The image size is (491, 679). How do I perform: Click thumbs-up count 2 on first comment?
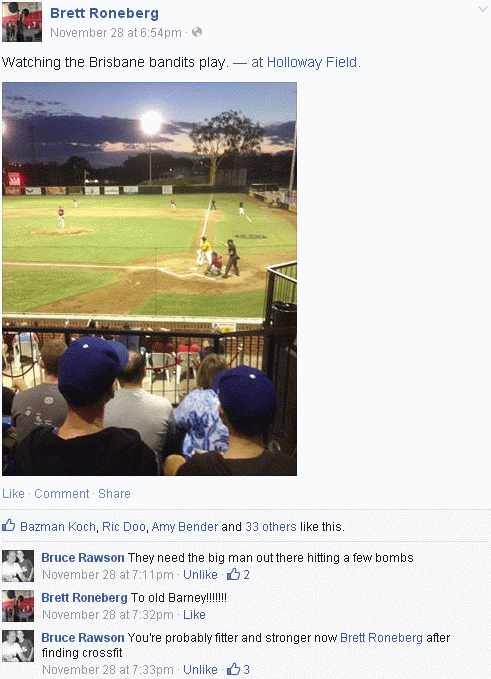pyautogui.click(x=238, y=575)
